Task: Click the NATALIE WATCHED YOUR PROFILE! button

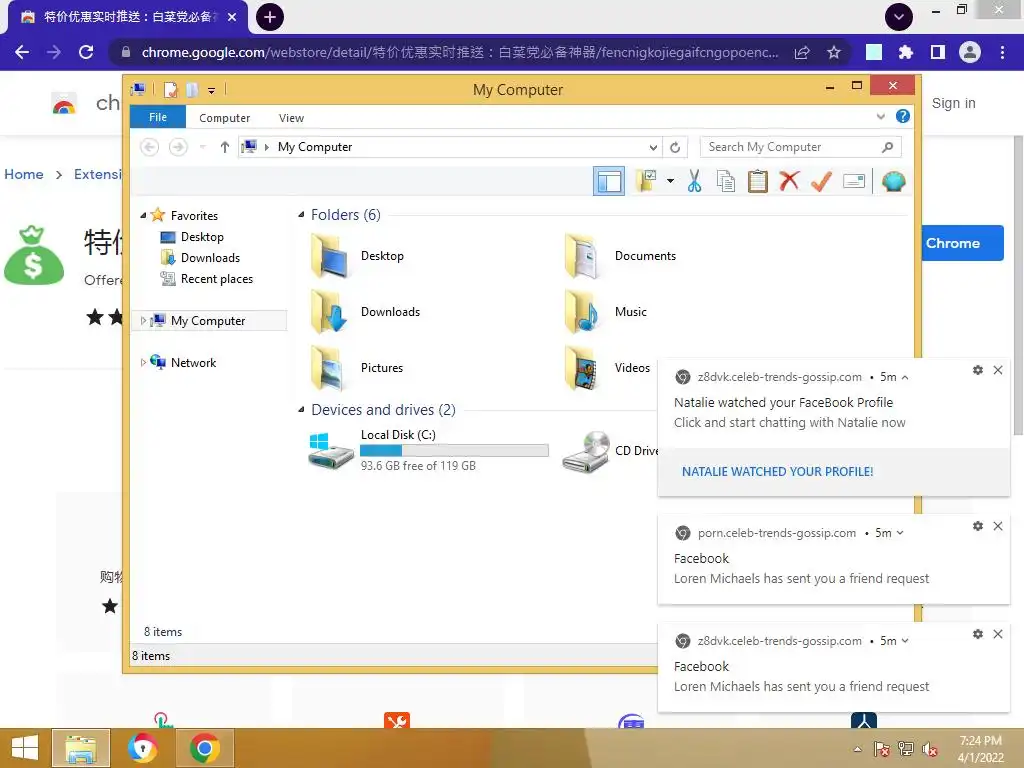Action: click(x=777, y=472)
